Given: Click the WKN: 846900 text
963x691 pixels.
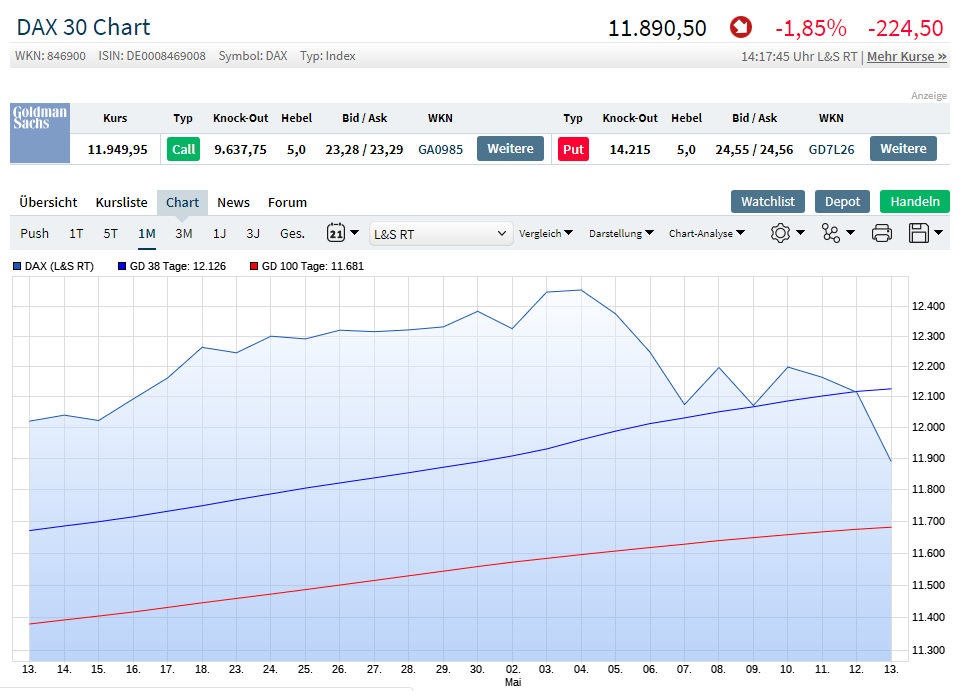Looking at the screenshot, I should (x=50, y=56).
